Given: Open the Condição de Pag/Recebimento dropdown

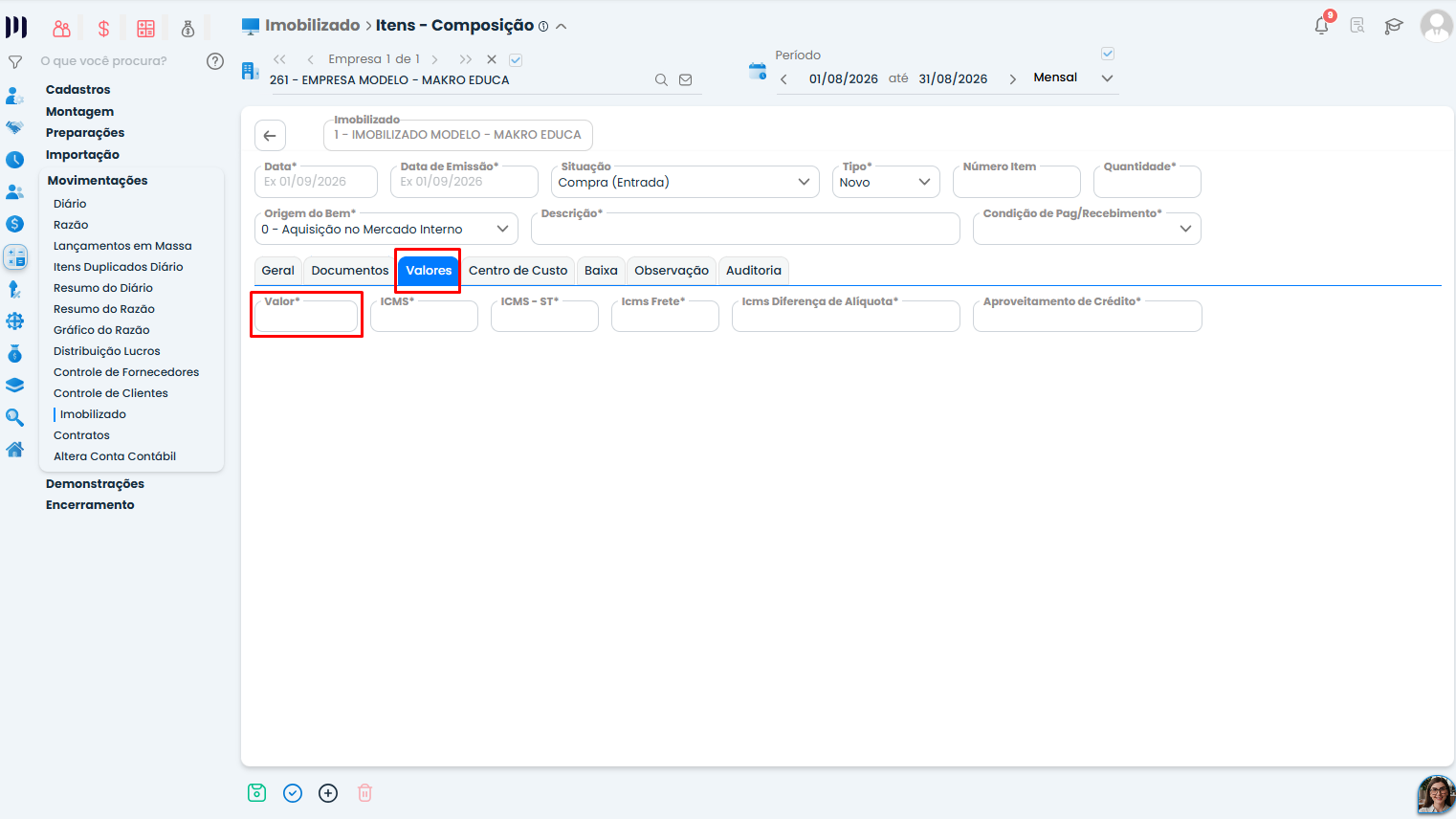Looking at the screenshot, I should click(x=1087, y=229).
